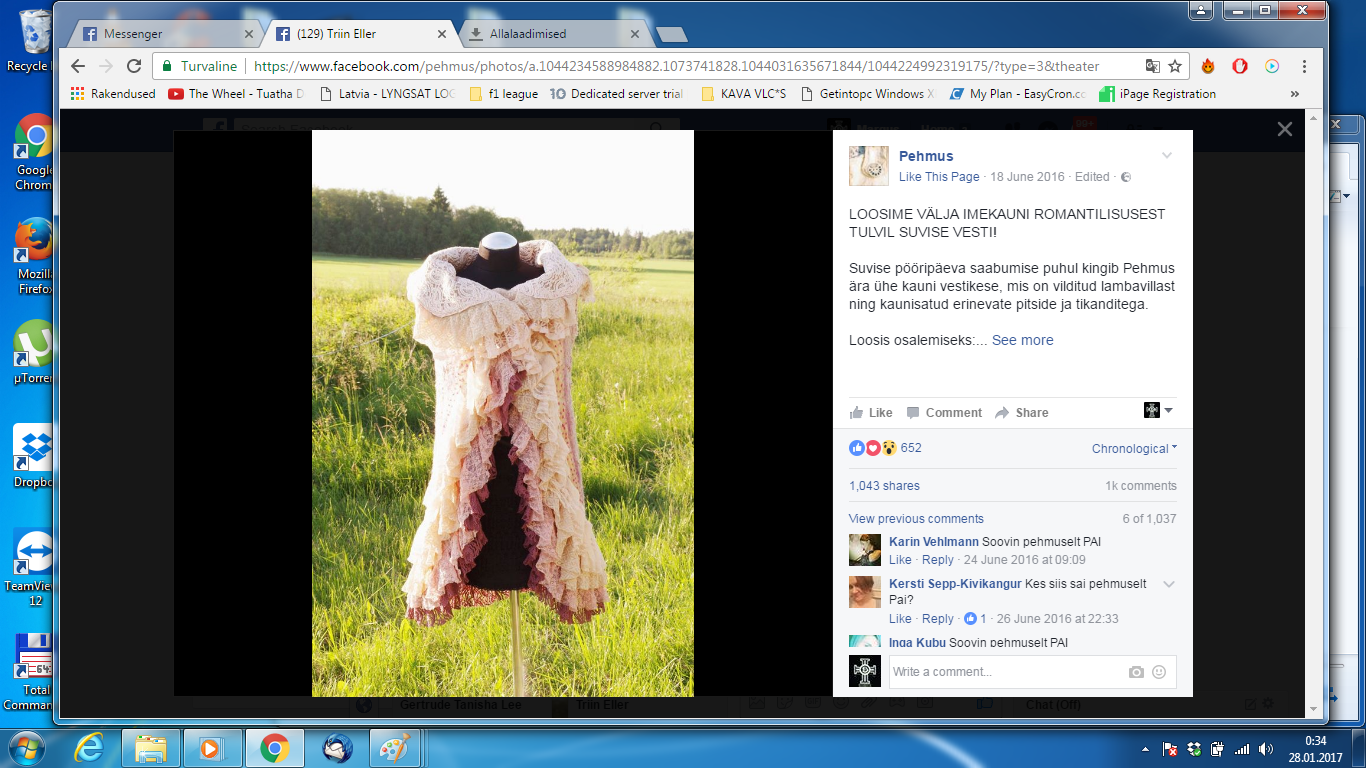The width and height of the screenshot is (1366, 768).
Task: Open the emoji sticker picker in the comment box
Action: coord(1159,672)
